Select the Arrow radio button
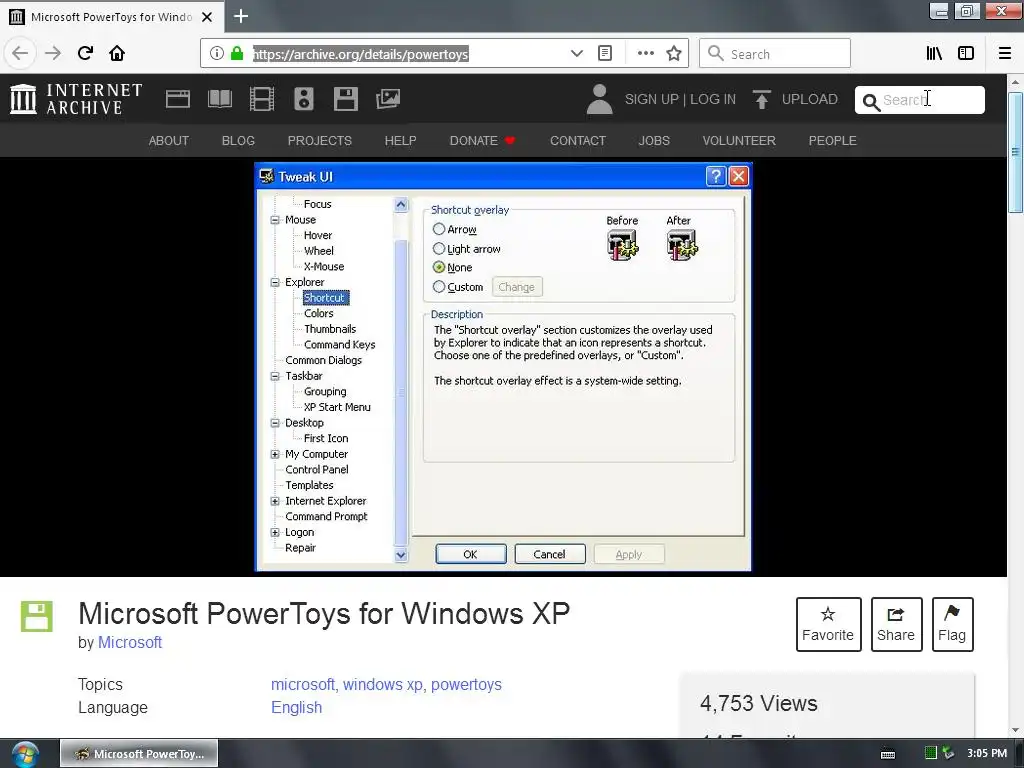Image resolution: width=1024 pixels, height=768 pixels. [x=439, y=229]
